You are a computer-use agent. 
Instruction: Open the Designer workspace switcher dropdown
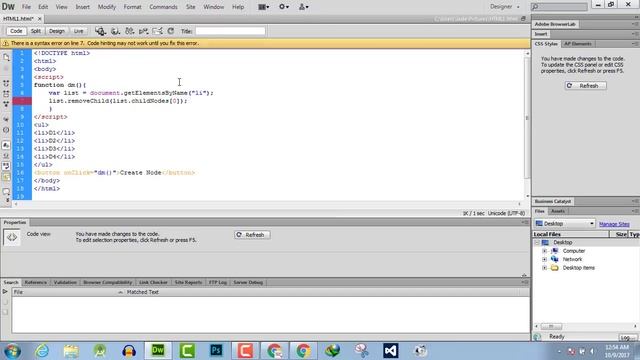pyautogui.click(x=505, y=7)
